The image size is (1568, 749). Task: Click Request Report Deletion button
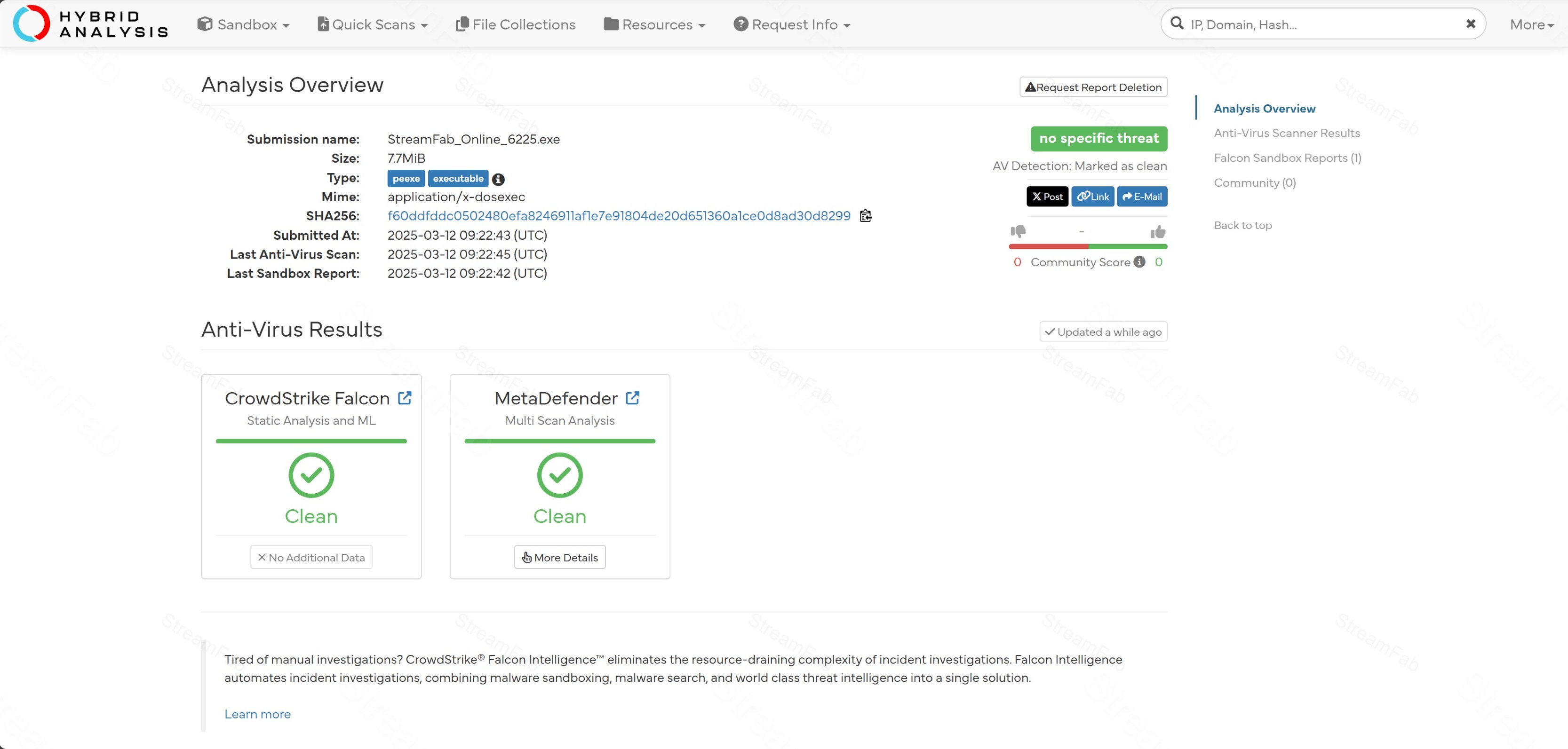point(1093,87)
